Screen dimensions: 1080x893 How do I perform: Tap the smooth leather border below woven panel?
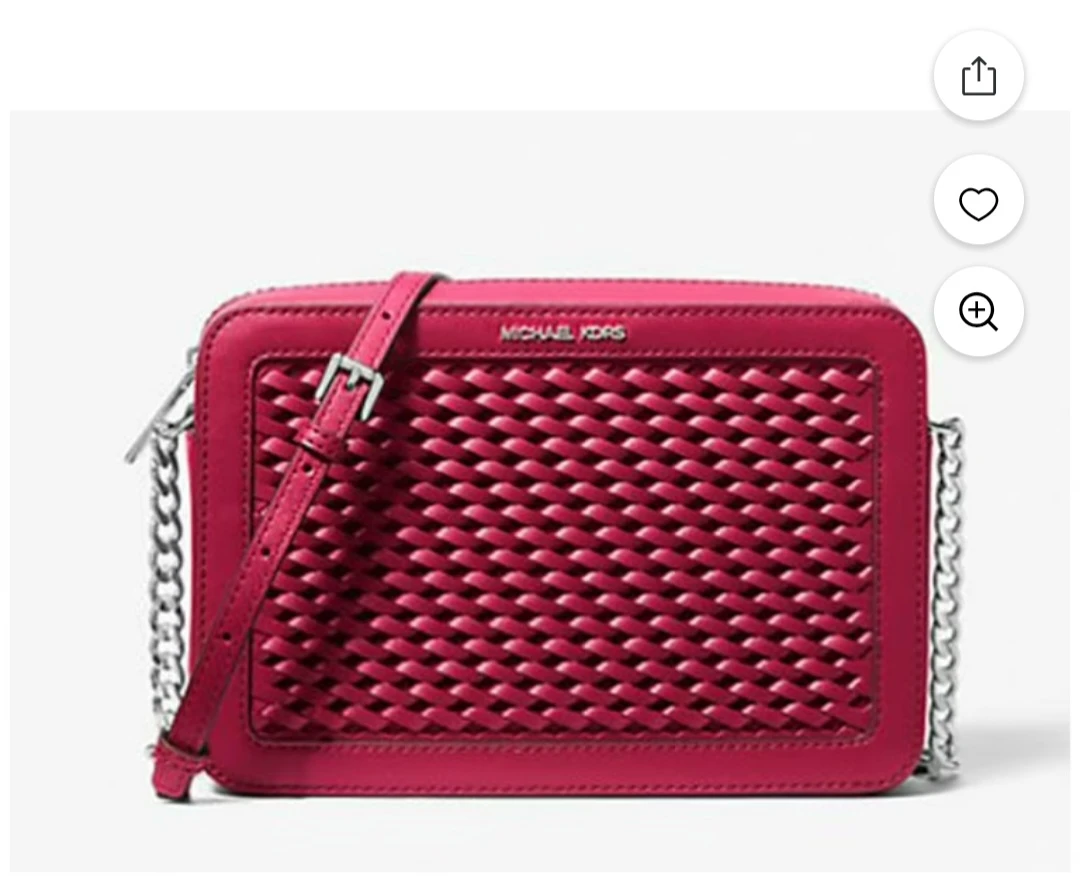[565, 775]
